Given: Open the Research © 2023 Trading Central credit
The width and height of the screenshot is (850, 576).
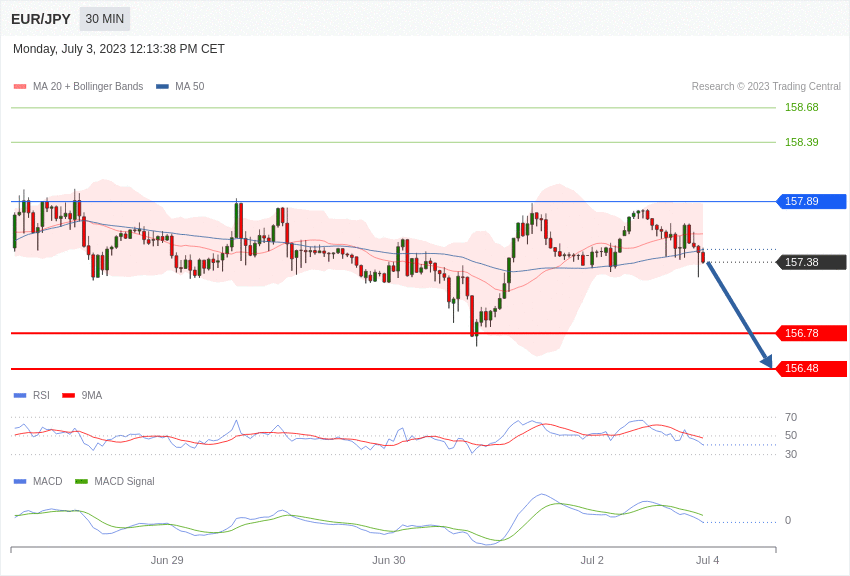Looking at the screenshot, I should (766, 87).
